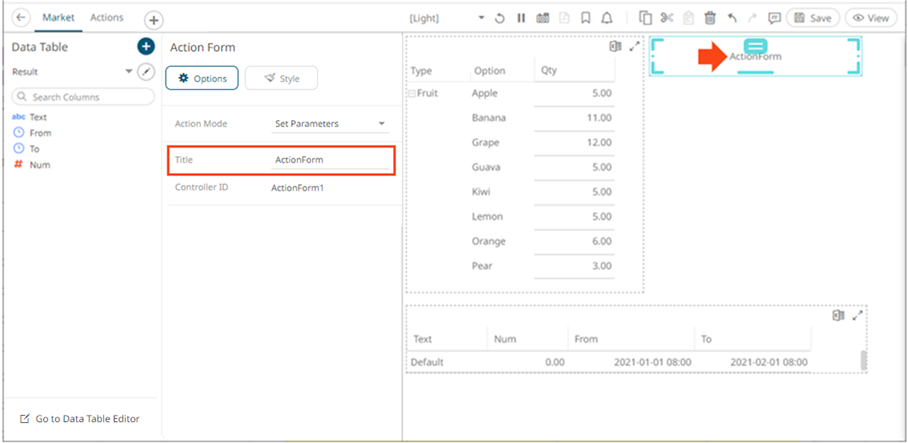Click the Search Columns field
The height and width of the screenshot is (443, 908).
pyautogui.click(x=83, y=97)
